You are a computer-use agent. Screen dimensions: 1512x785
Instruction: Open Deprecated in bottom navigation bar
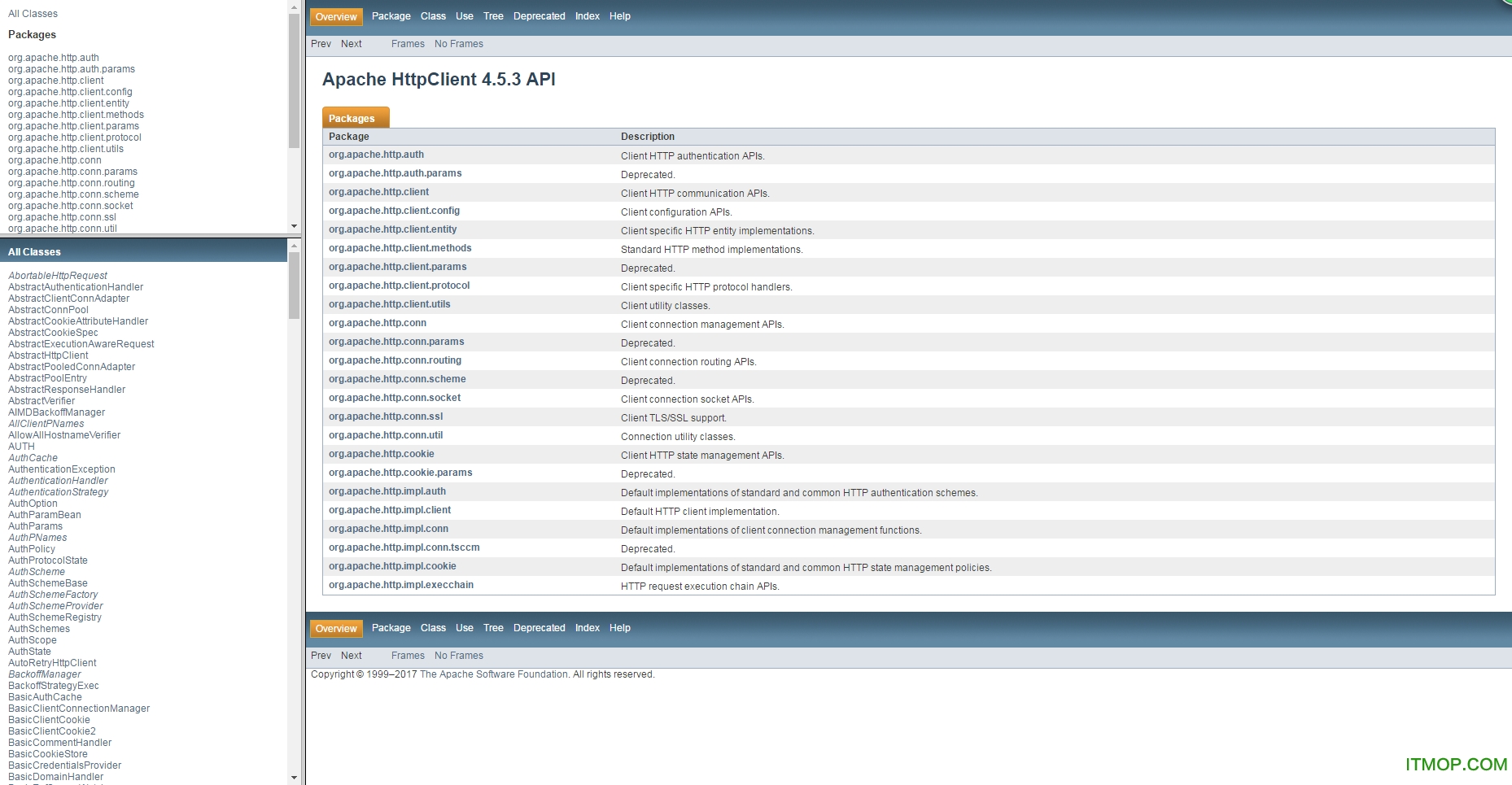tap(540, 628)
